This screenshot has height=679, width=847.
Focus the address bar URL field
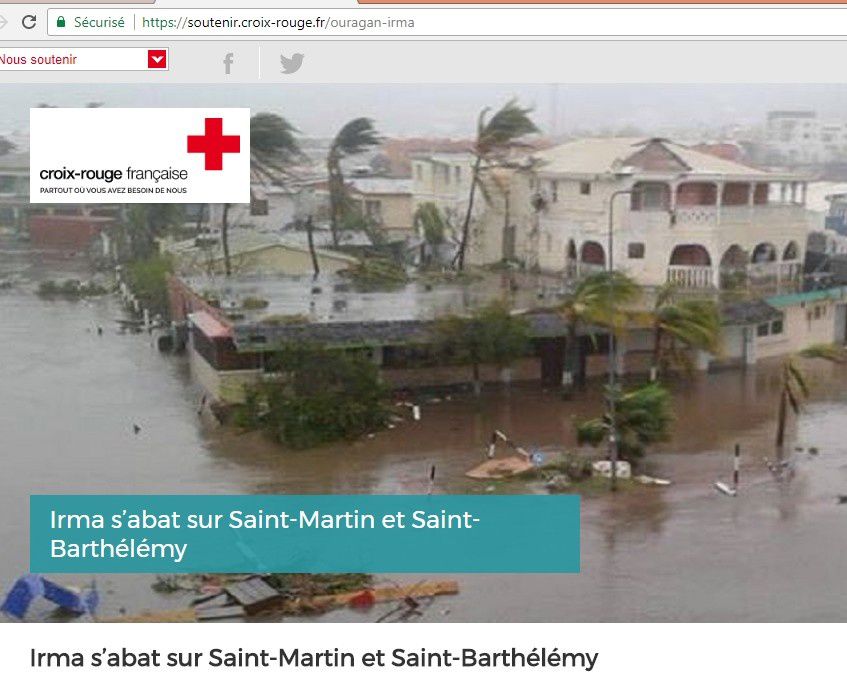[448, 22]
